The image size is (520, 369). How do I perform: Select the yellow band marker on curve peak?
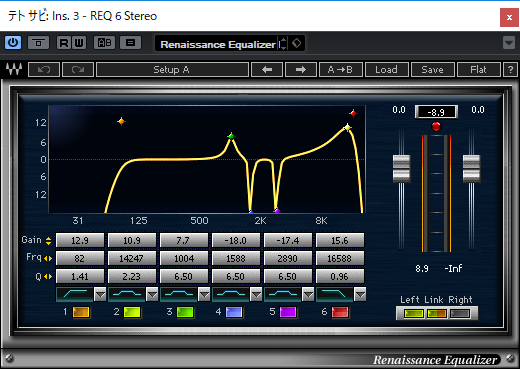pos(347,128)
